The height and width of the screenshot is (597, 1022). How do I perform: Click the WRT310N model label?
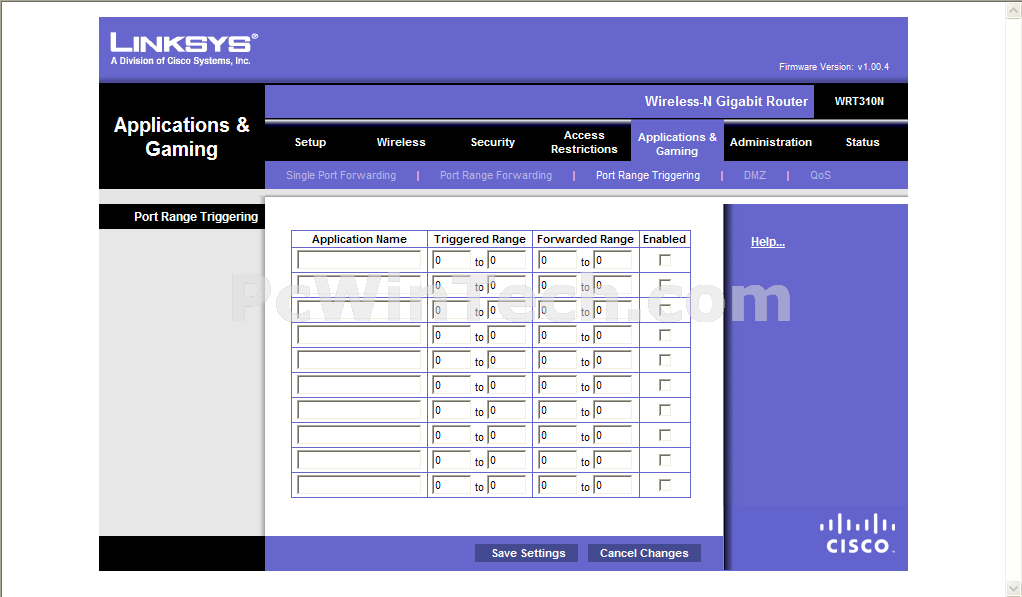(x=859, y=101)
